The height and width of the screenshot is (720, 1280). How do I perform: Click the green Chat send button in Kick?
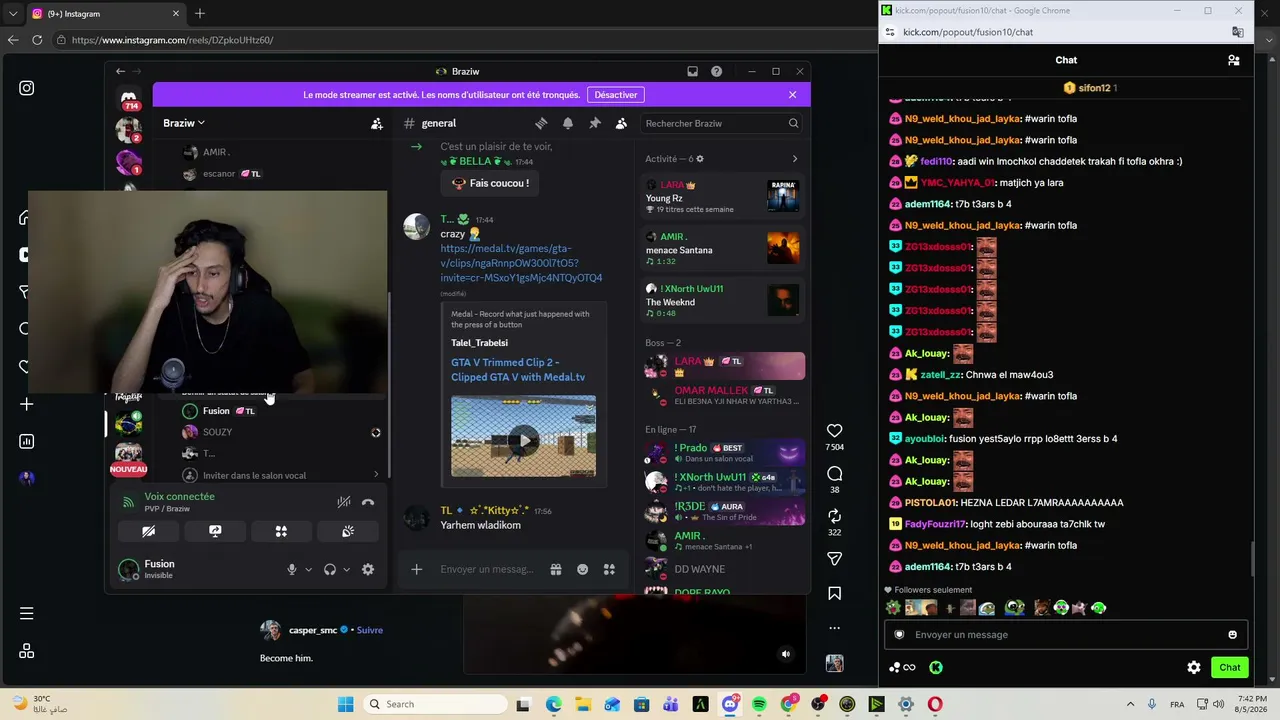[x=1230, y=667]
